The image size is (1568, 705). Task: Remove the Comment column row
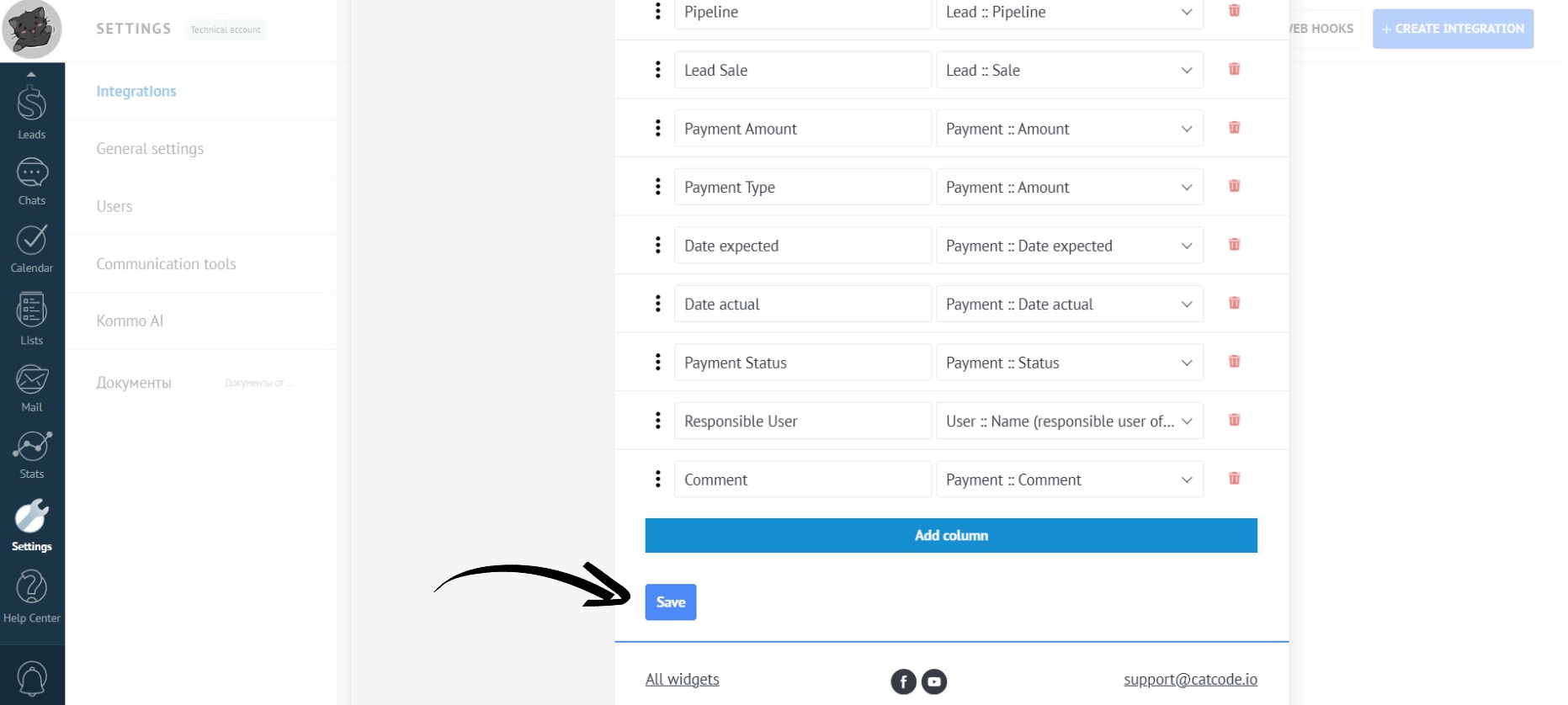(1234, 479)
